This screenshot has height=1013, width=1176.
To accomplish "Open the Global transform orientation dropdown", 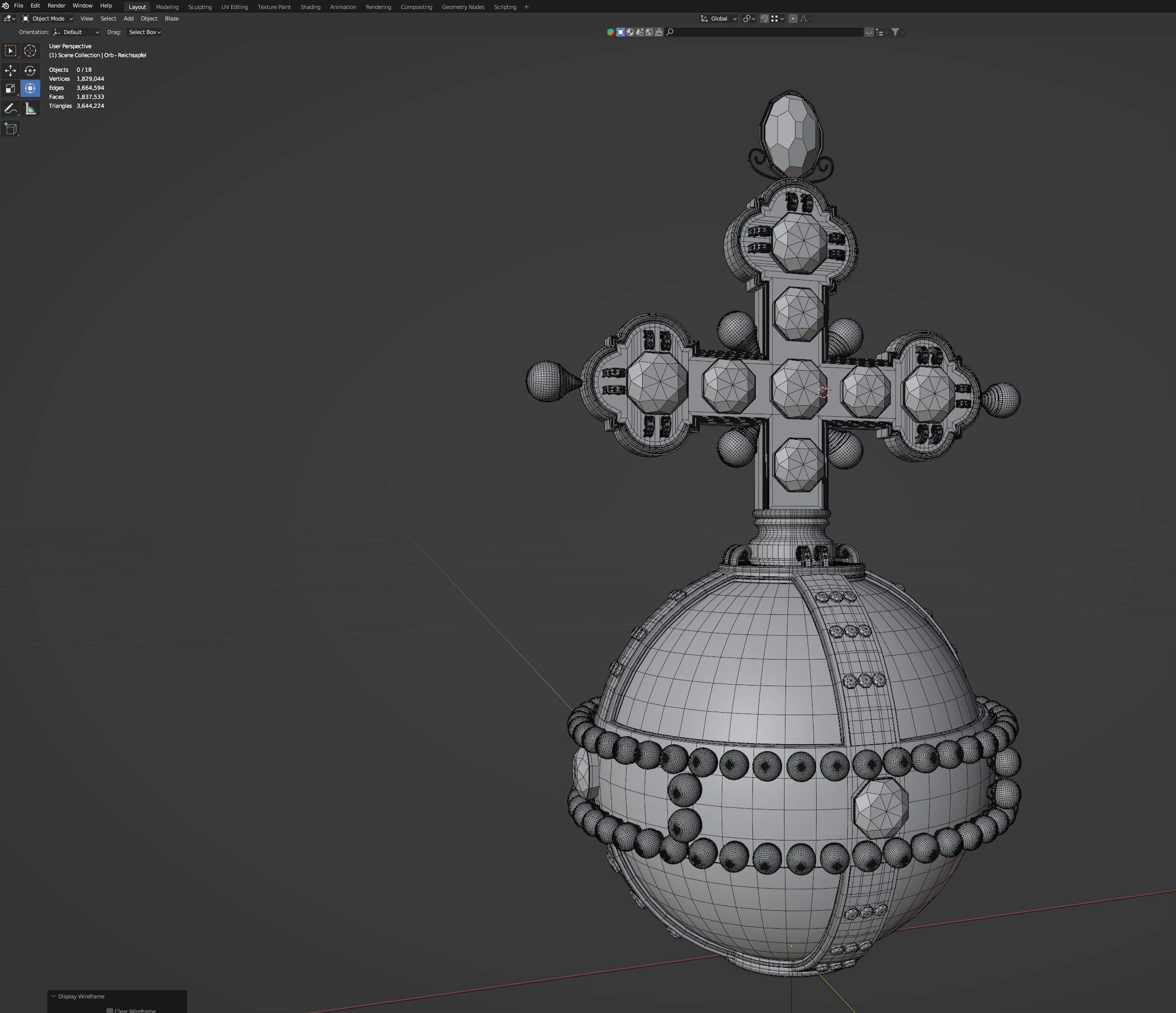I will pyautogui.click(x=718, y=19).
